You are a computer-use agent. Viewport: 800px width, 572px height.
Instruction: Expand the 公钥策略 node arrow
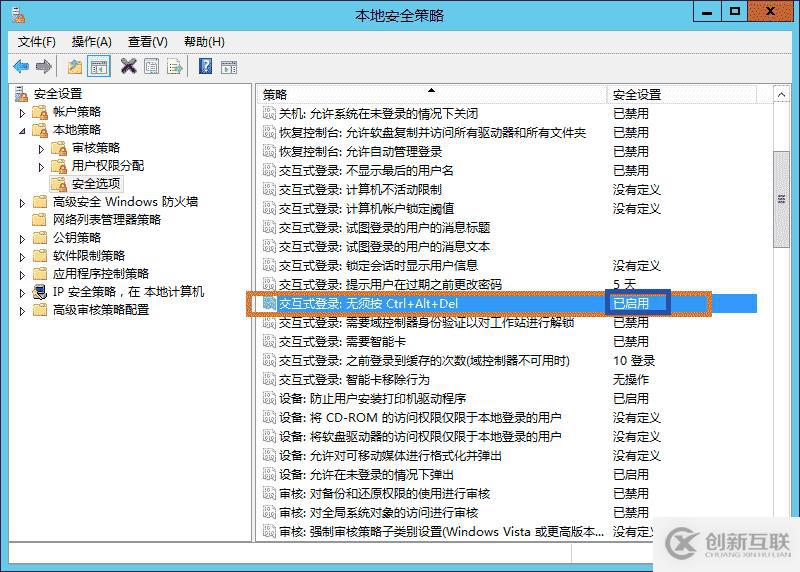22,239
